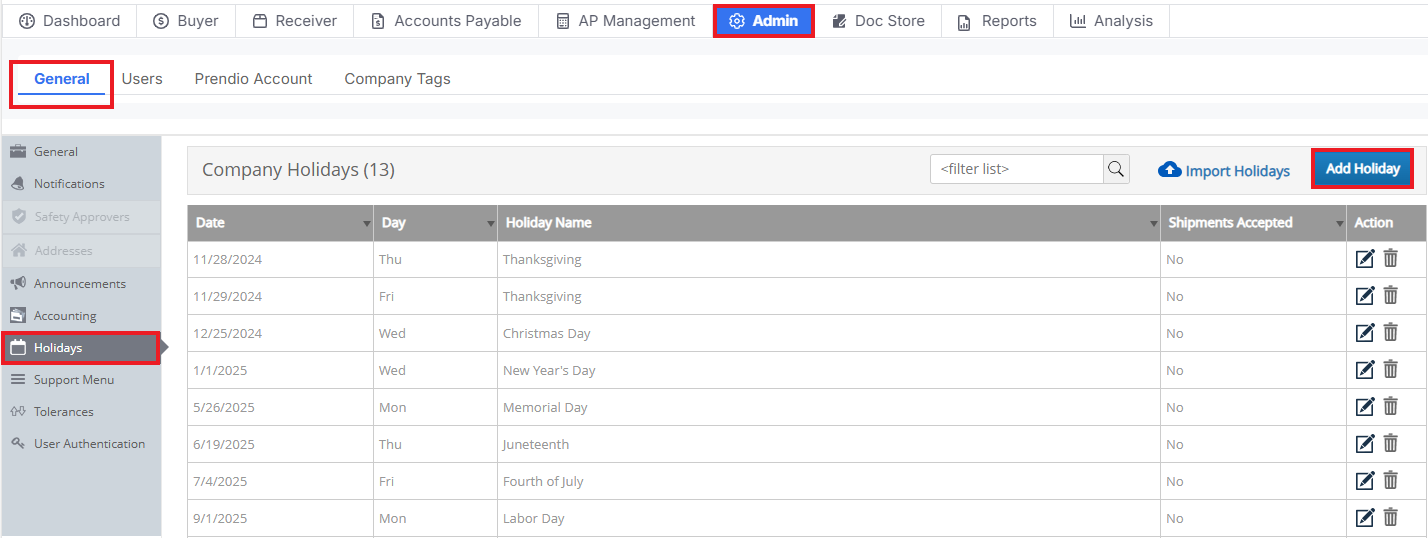
Task: Open the Analysis menu
Action: [x=1111, y=21]
